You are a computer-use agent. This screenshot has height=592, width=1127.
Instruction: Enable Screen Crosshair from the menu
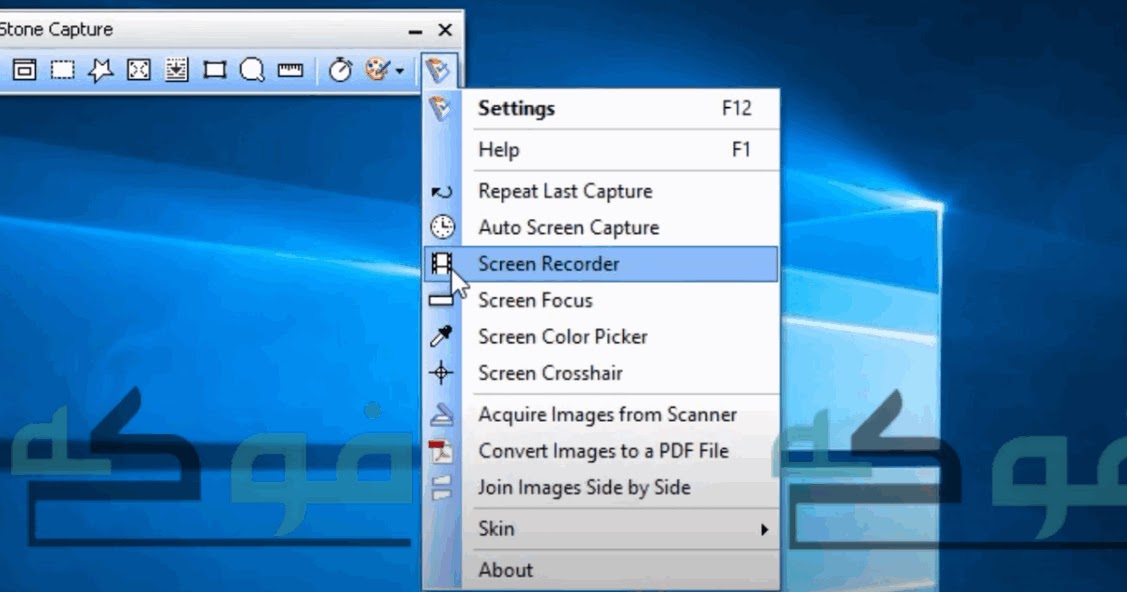coord(601,373)
